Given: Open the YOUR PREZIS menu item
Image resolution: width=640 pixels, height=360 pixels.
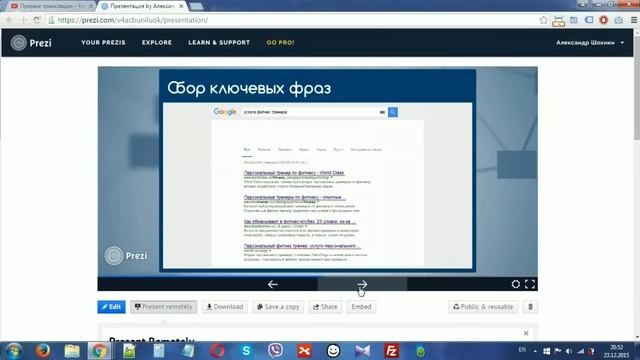Looking at the screenshot, I should click(103, 42).
